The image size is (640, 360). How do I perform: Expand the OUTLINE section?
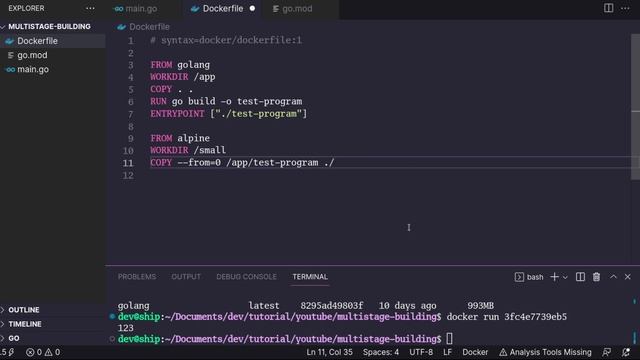(x=24, y=310)
